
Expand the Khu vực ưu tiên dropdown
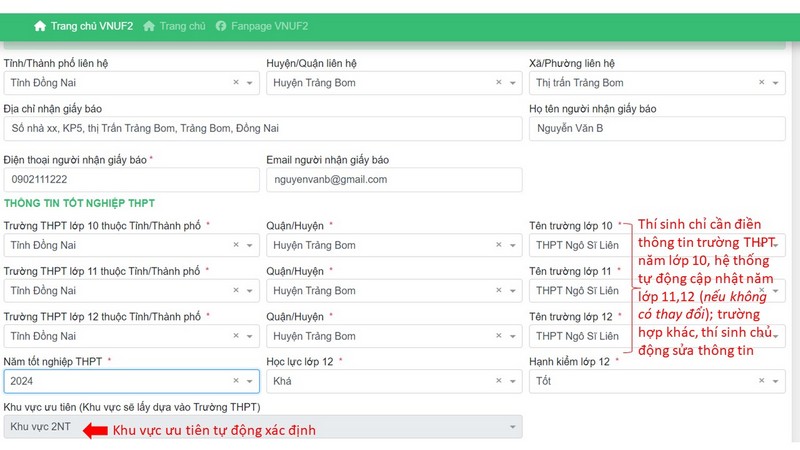(x=513, y=427)
